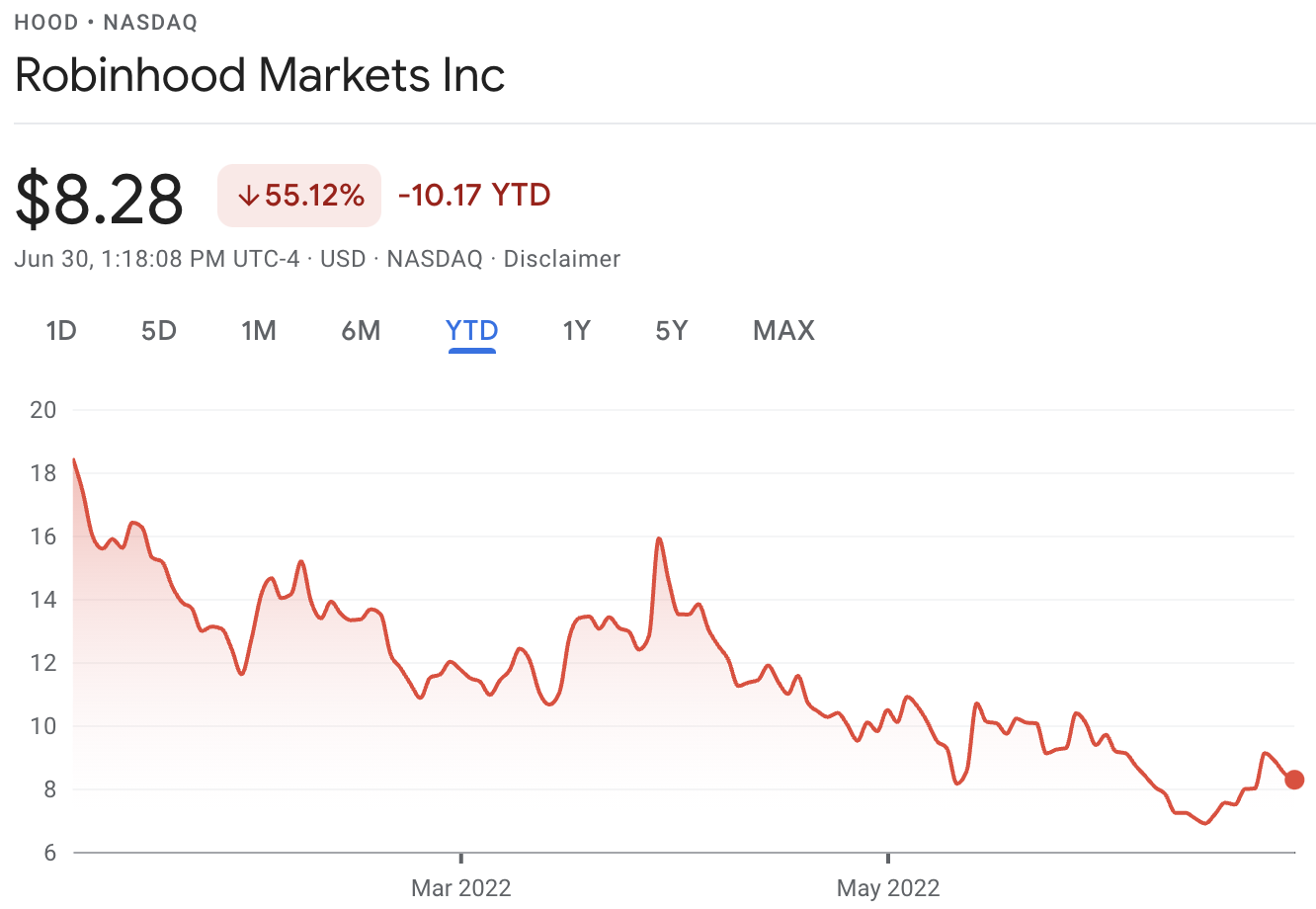
Task: Click the red current-price dot
Action: (1294, 780)
